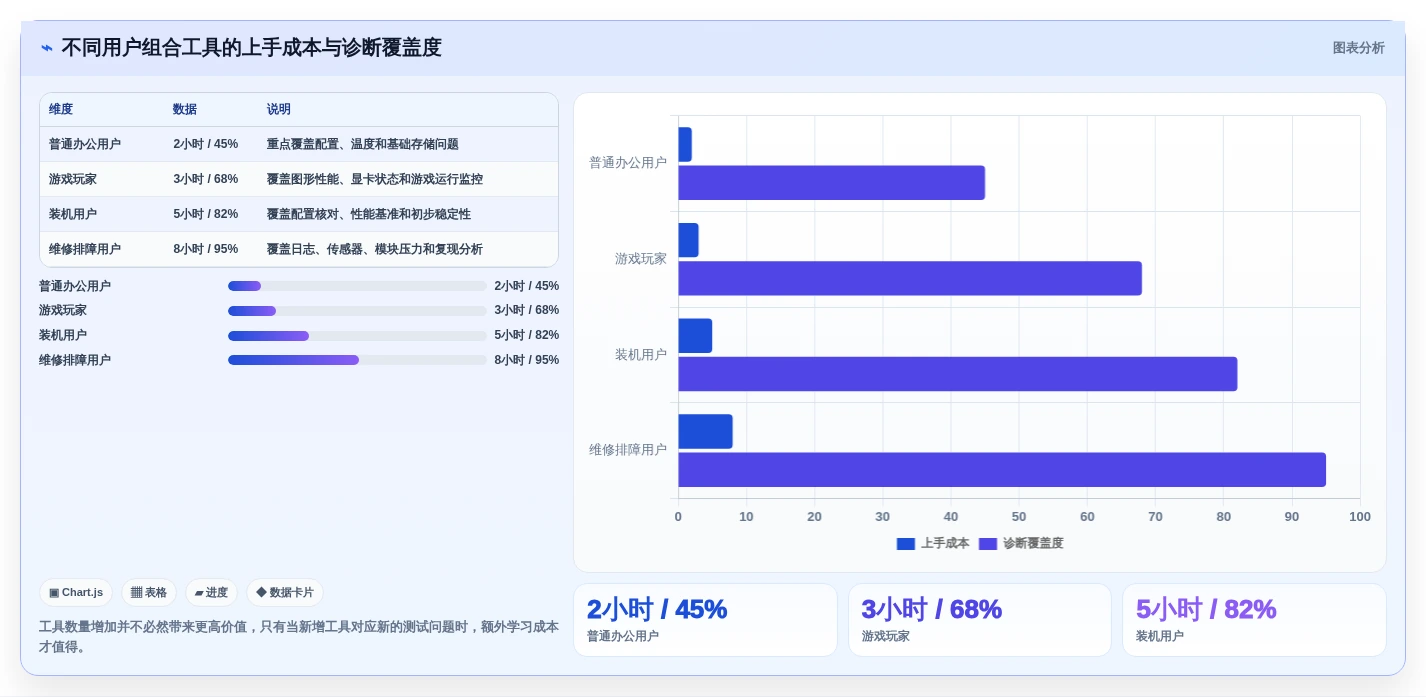Click the 普通办公用户 chart axis label
The height and width of the screenshot is (697, 1426).
[627, 163]
